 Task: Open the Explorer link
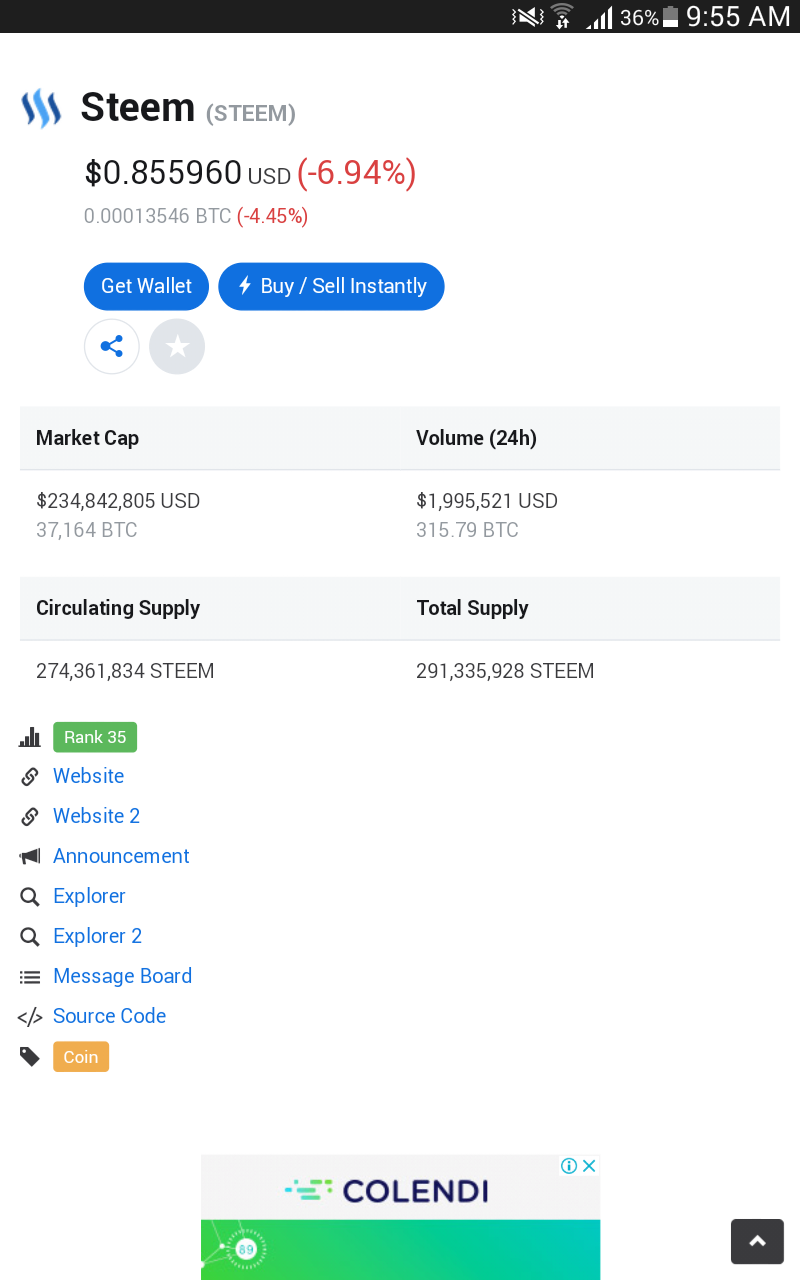point(89,896)
